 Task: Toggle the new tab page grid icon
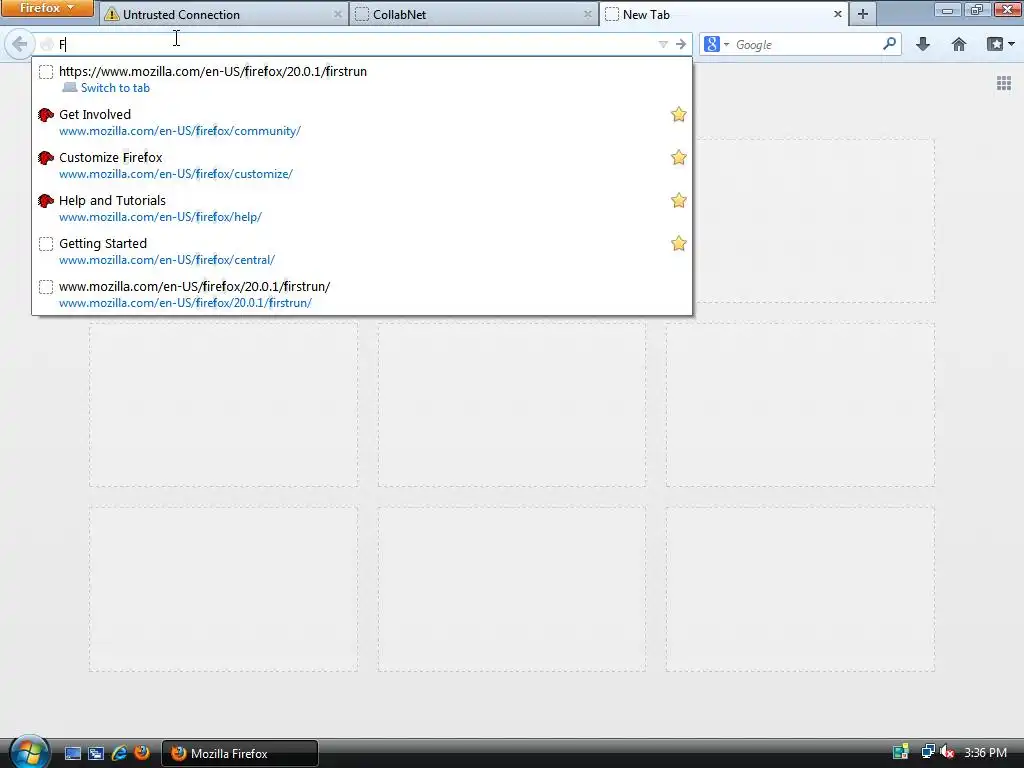1004,84
